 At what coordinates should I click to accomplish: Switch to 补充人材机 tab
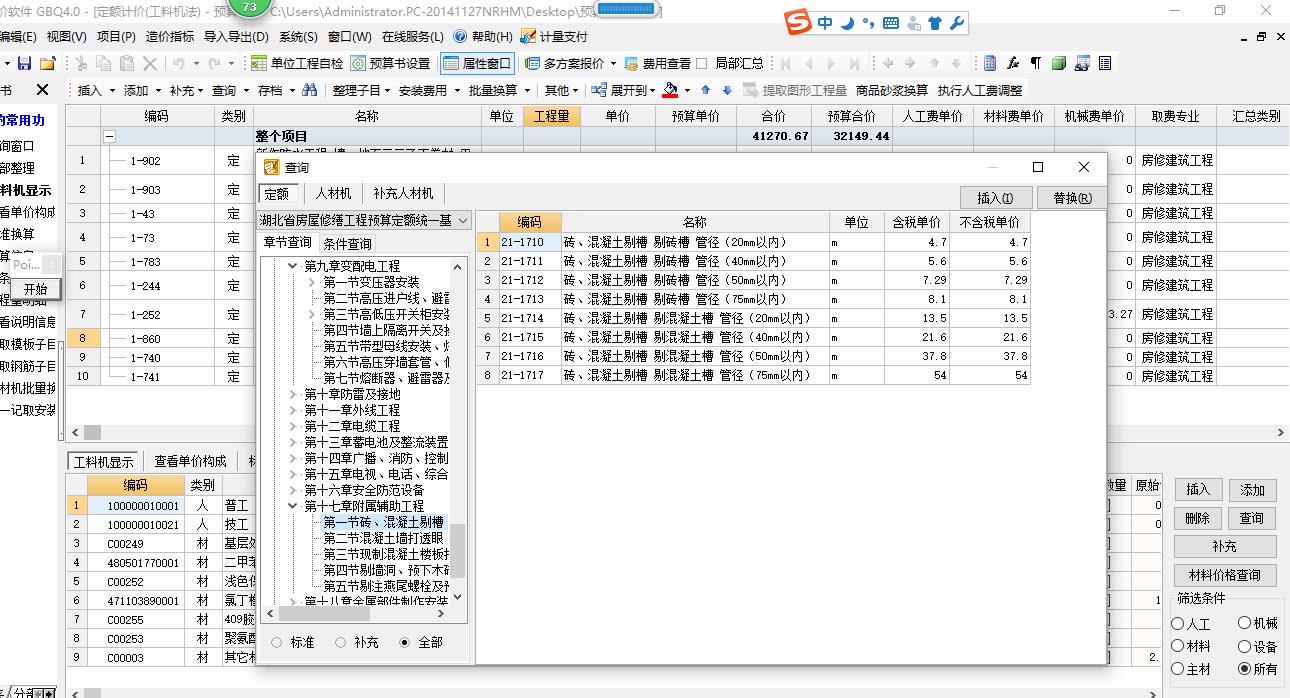click(x=402, y=193)
